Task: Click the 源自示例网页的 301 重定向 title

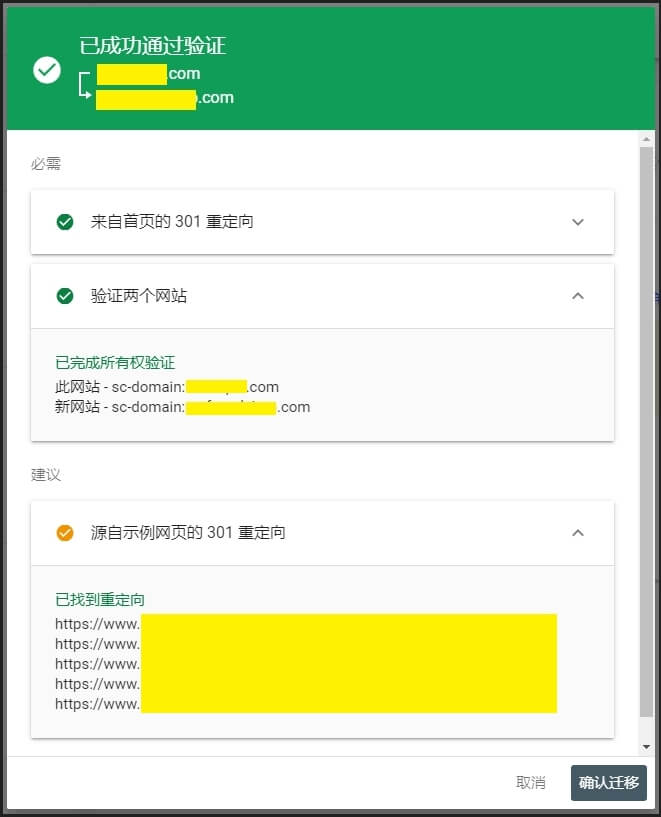Action: (188, 533)
